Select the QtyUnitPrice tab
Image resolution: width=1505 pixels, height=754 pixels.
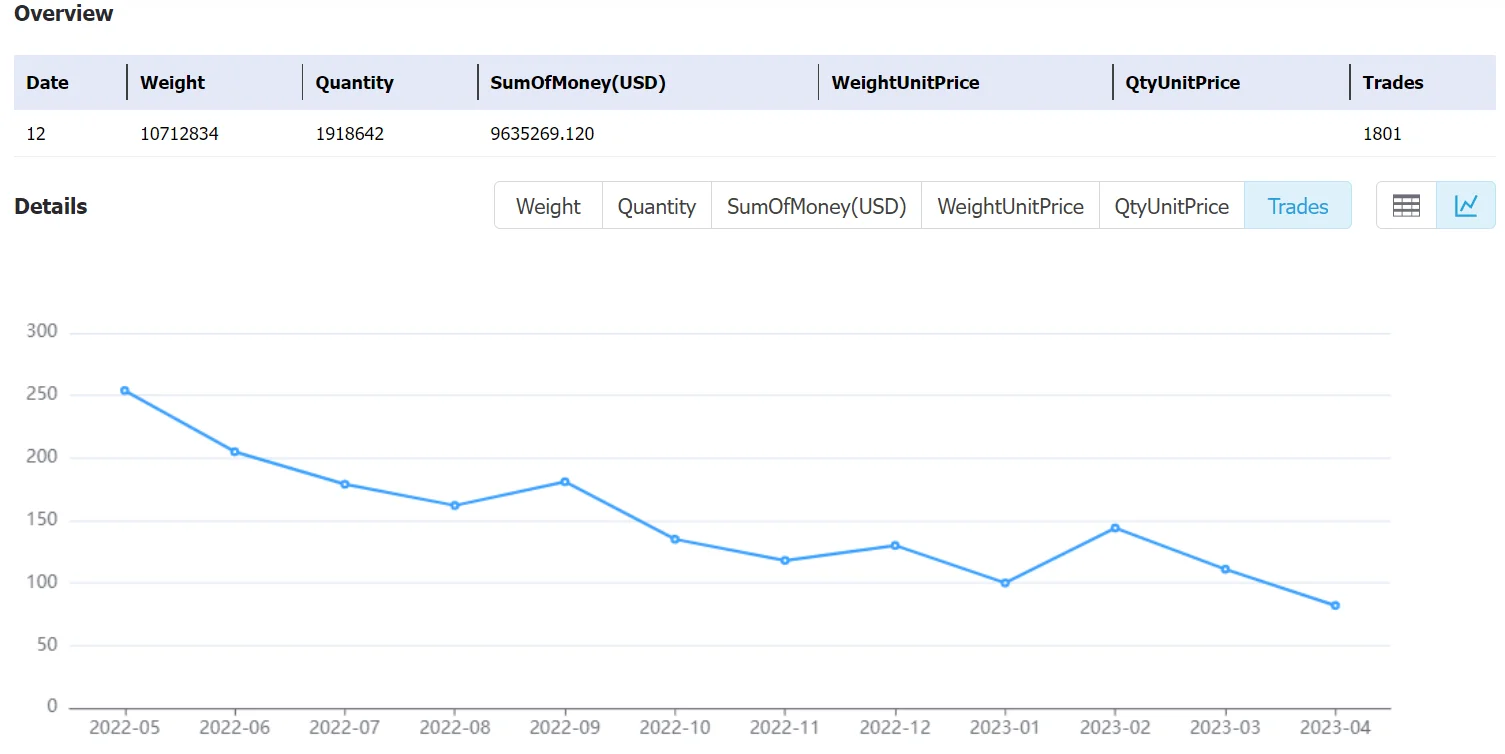pyautogui.click(x=1172, y=206)
